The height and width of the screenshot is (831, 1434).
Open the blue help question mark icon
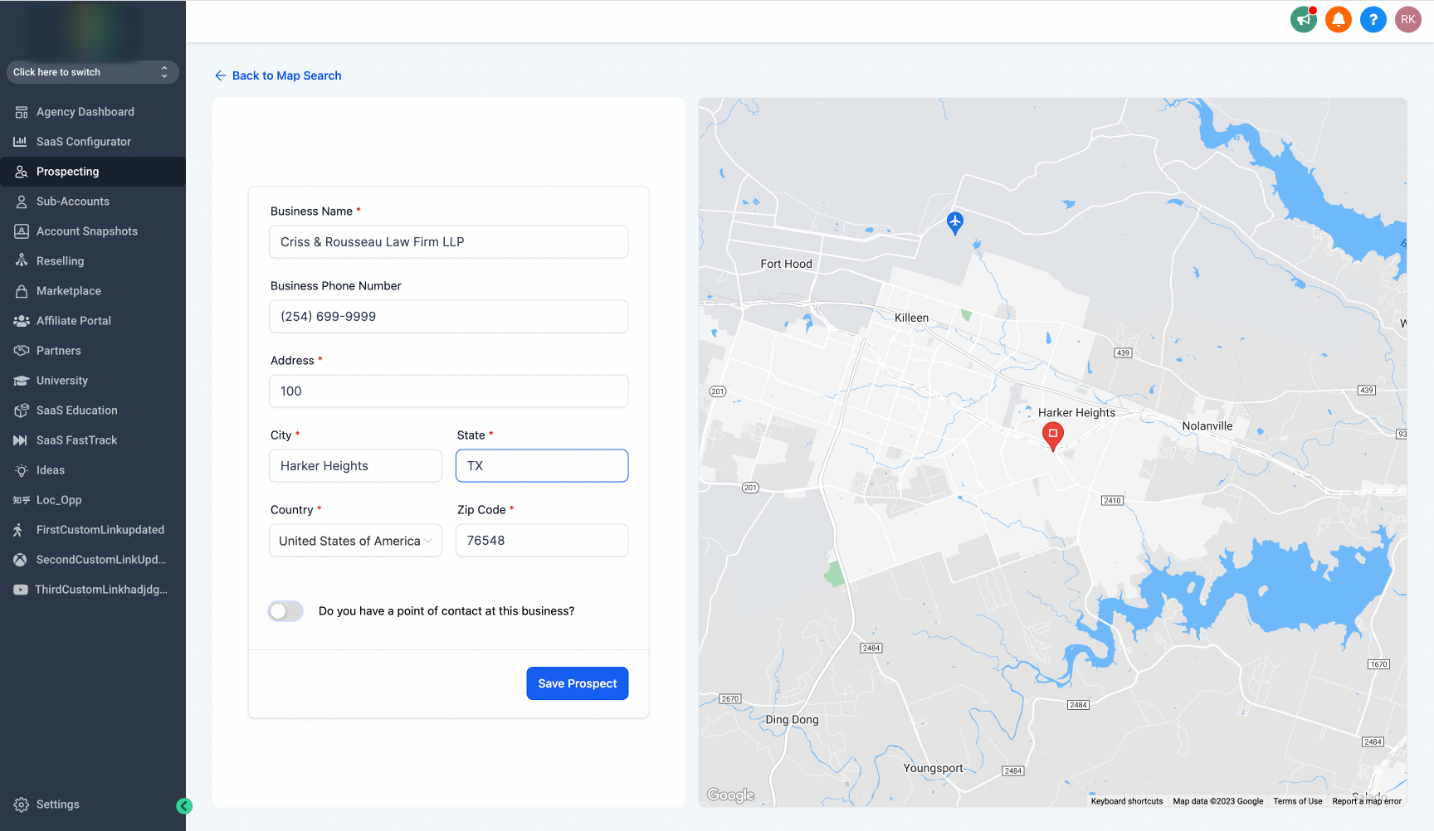(1373, 19)
